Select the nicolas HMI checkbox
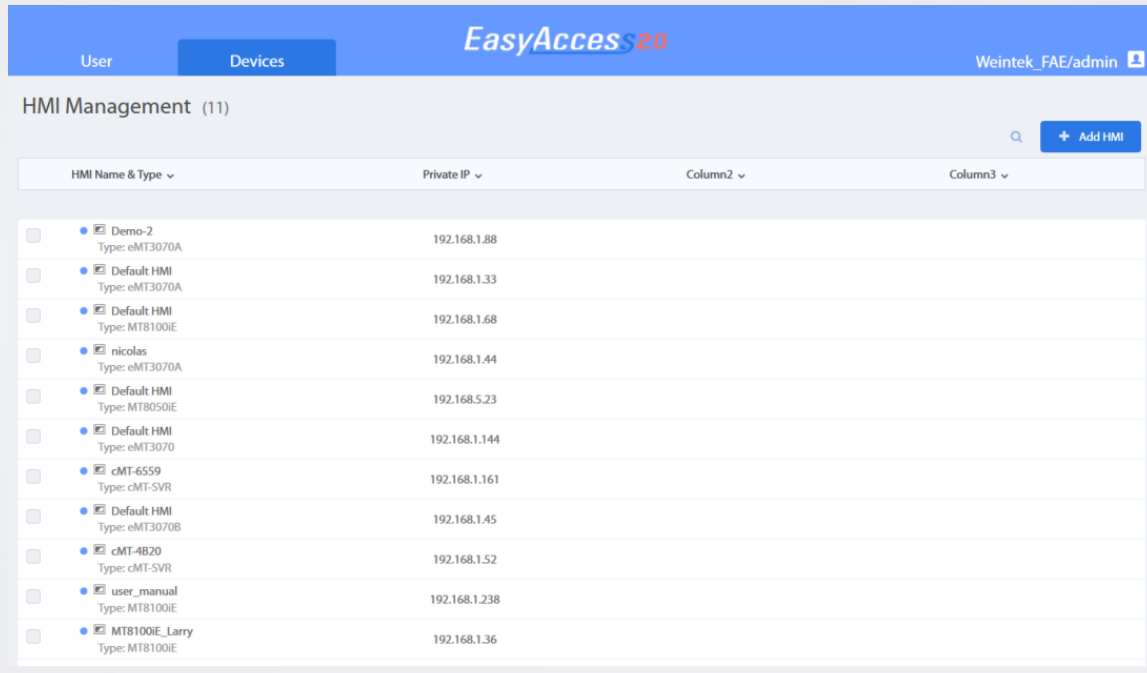 [34, 356]
